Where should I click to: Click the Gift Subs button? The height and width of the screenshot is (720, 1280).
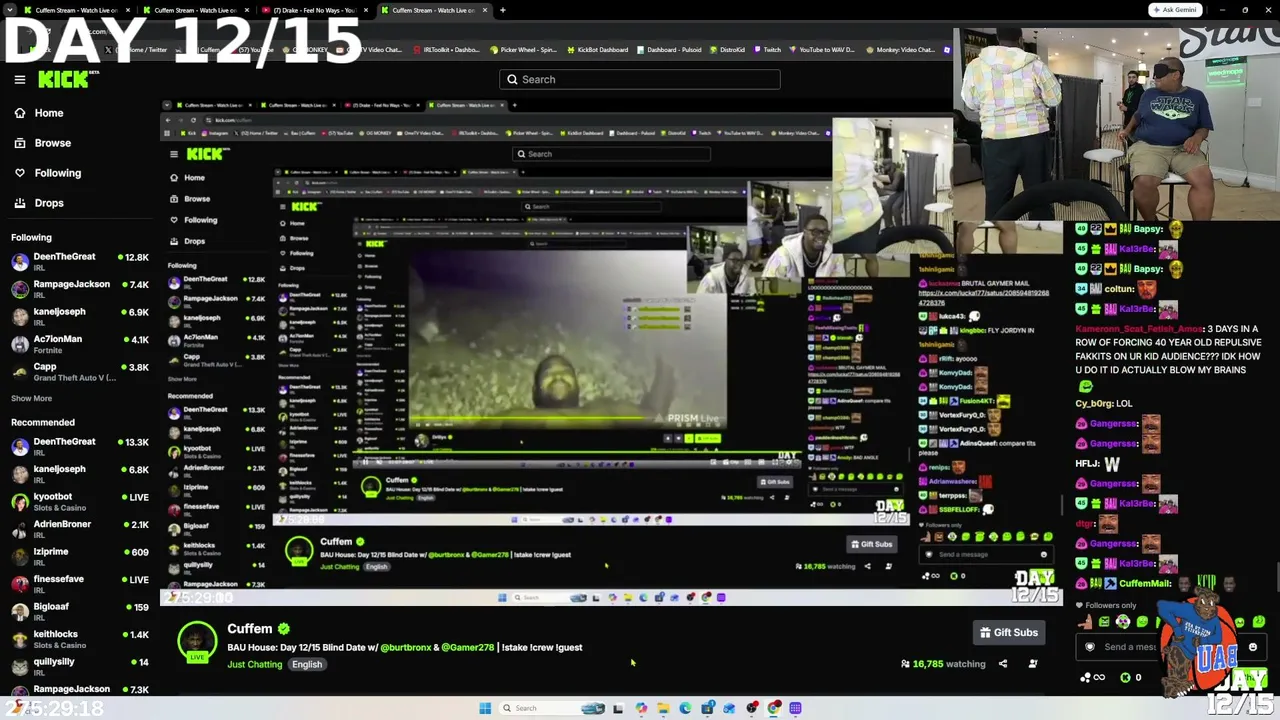(x=1009, y=632)
